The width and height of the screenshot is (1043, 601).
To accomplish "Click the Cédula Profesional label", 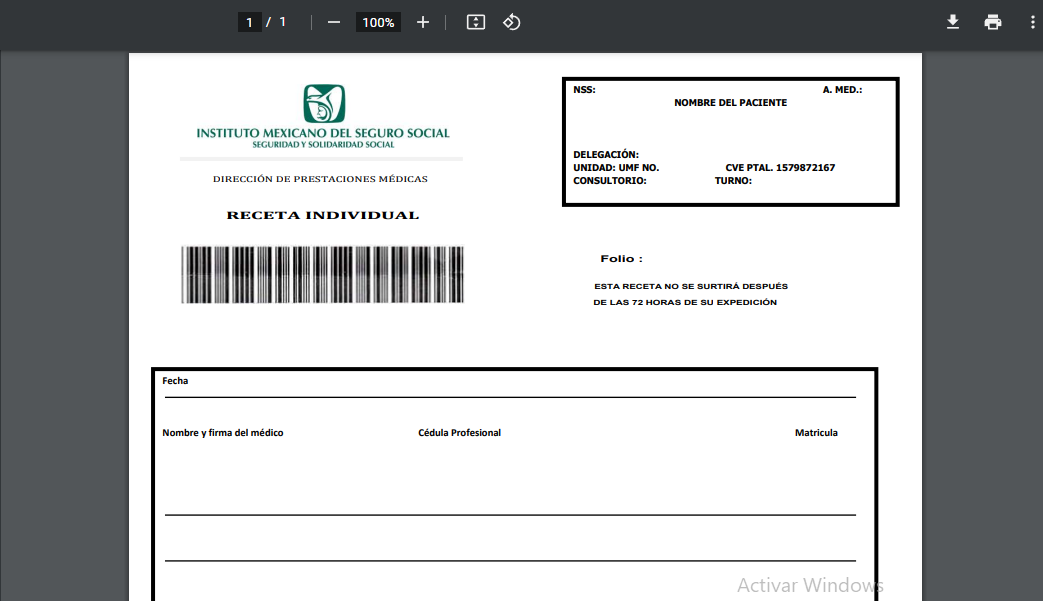I will 459,433.
